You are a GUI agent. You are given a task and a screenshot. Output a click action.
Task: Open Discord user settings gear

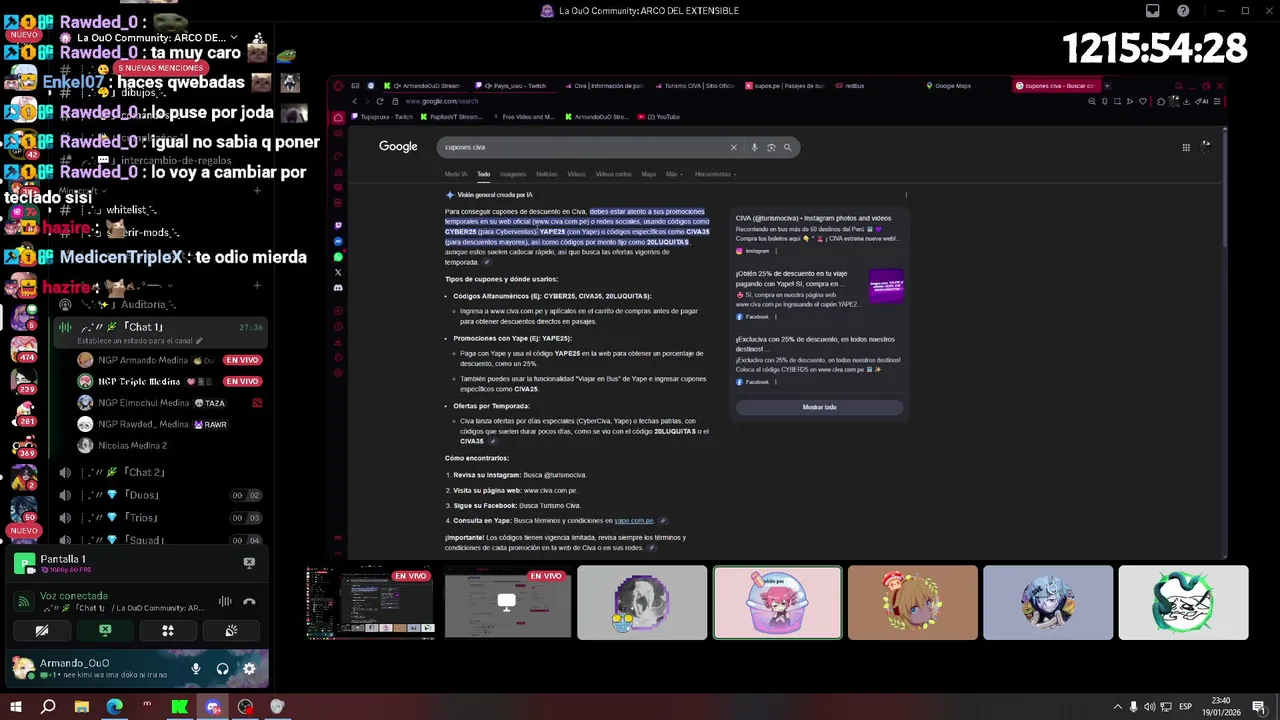tap(249, 669)
